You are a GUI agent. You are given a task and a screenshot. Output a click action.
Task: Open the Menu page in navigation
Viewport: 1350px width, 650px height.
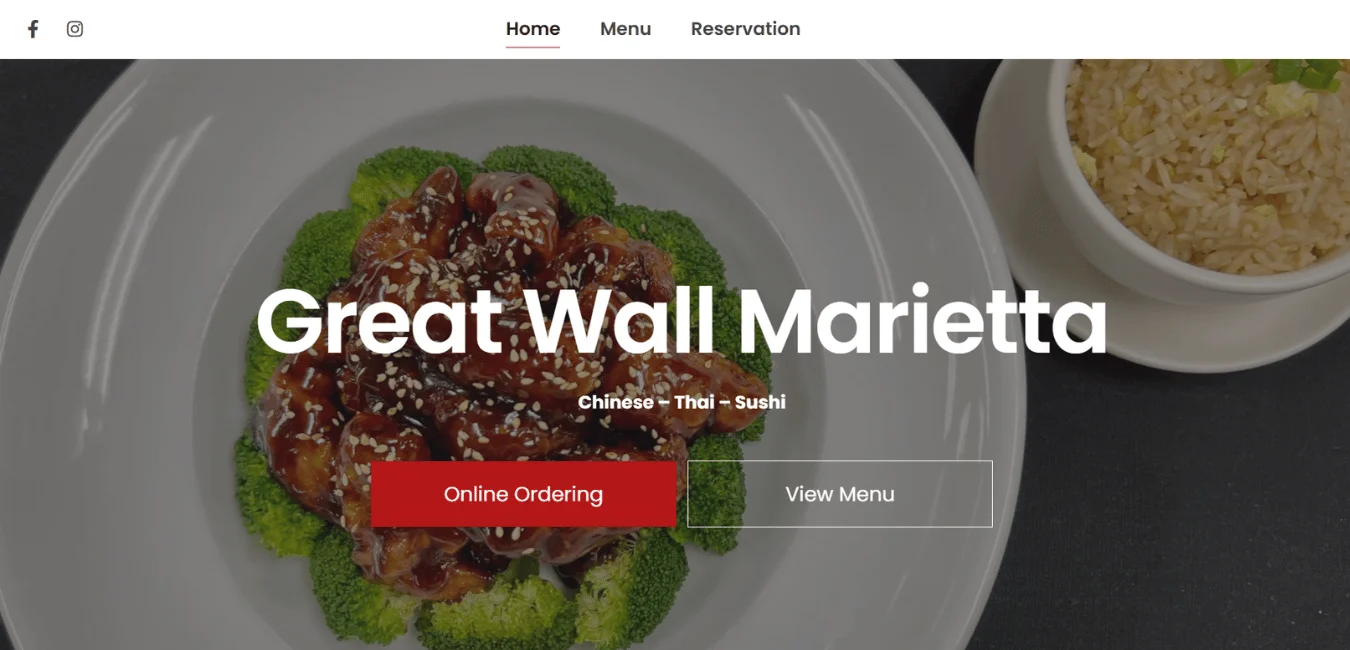coord(626,29)
